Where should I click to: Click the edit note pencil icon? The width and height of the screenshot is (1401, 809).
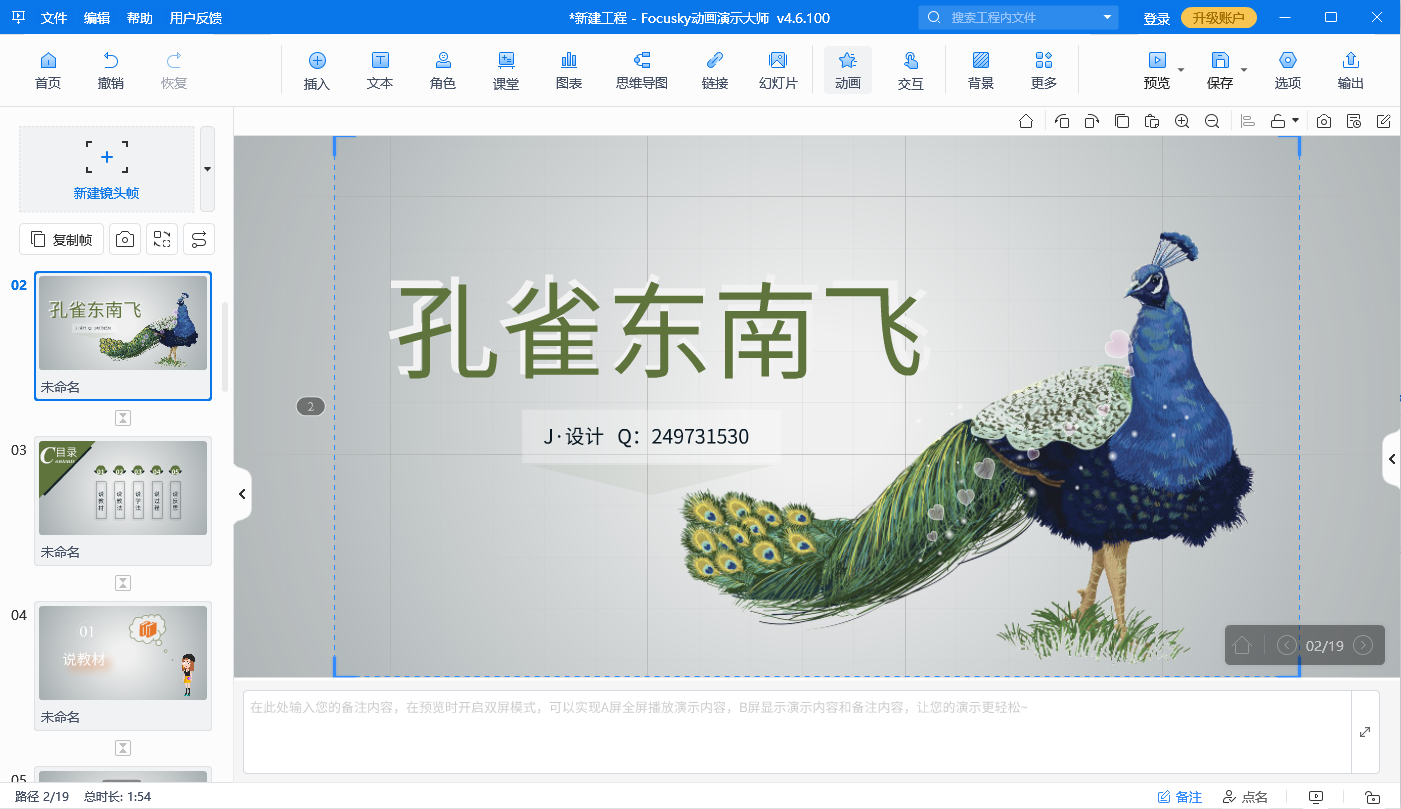[x=1384, y=121]
